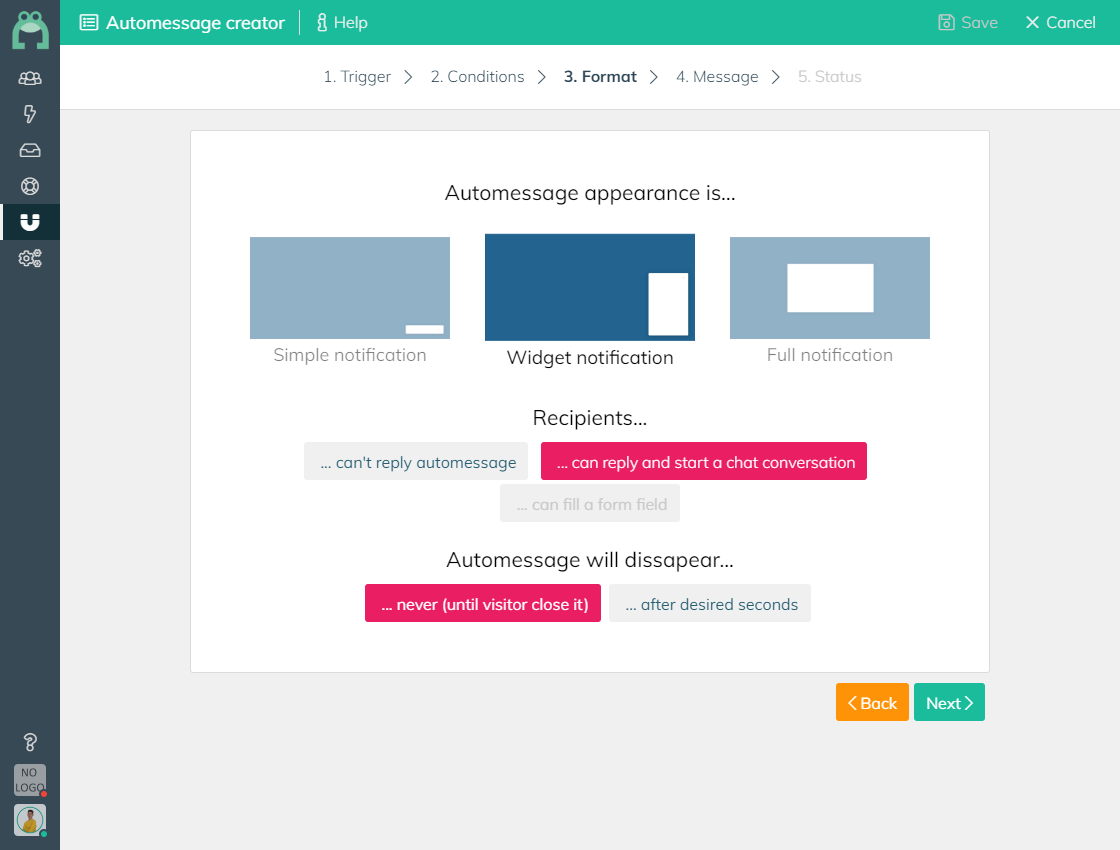
Task: Click the question mark icon in sidebar
Action: click(30, 742)
